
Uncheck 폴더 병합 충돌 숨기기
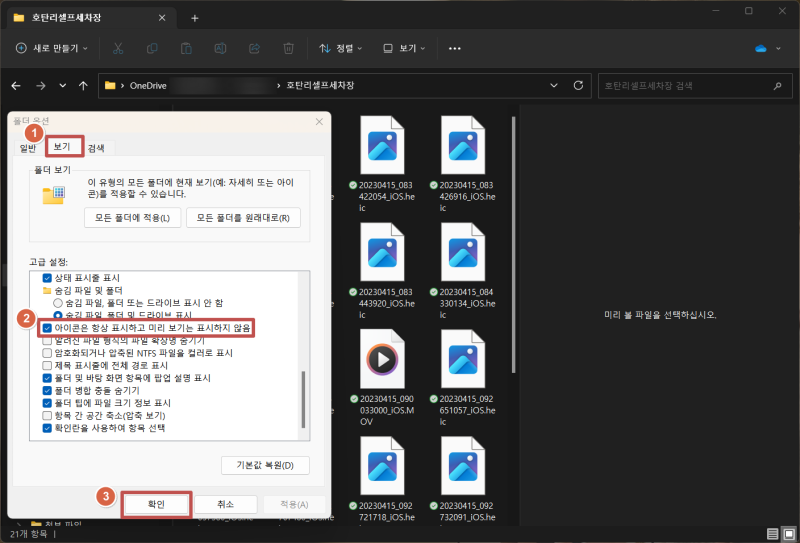pyautogui.click(x=47, y=390)
